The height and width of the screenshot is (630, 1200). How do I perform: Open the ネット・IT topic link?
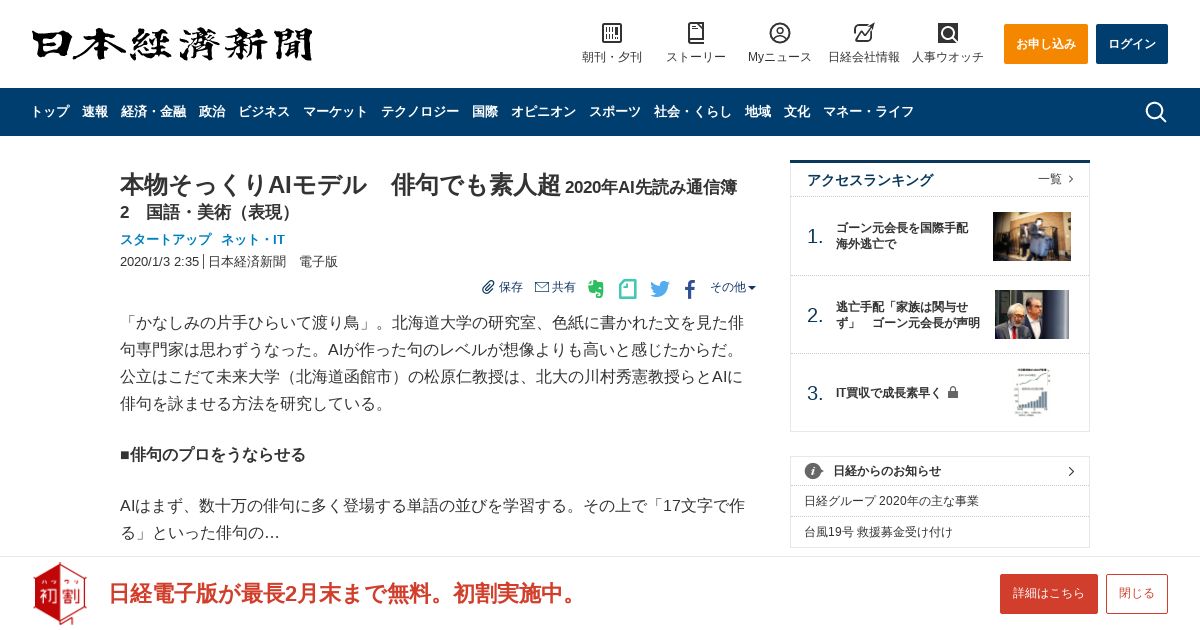click(x=253, y=240)
